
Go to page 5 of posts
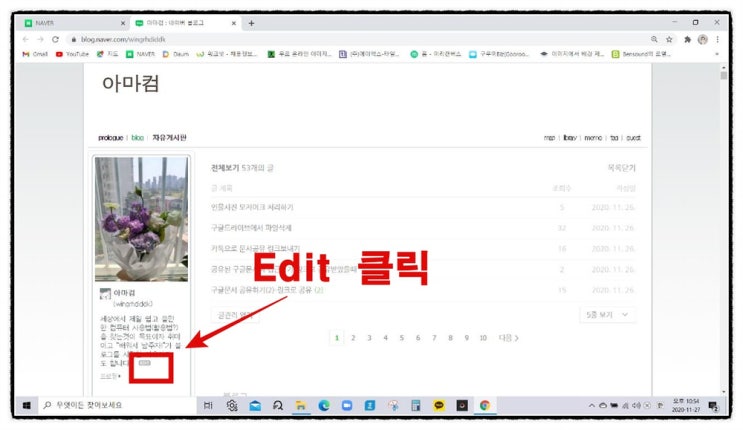point(402,338)
